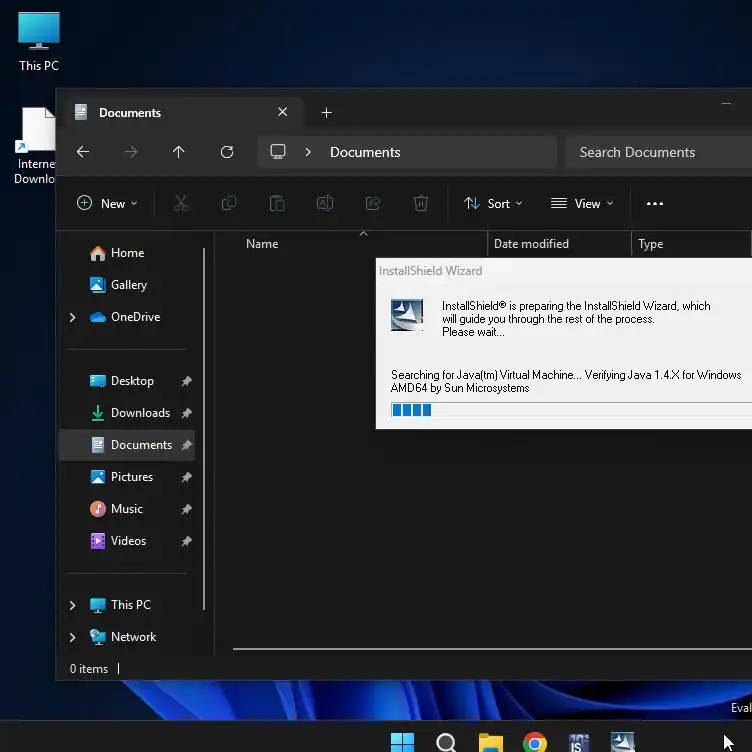This screenshot has height=752, width=752.
Task: Go up one folder level
Action: (178, 152)
